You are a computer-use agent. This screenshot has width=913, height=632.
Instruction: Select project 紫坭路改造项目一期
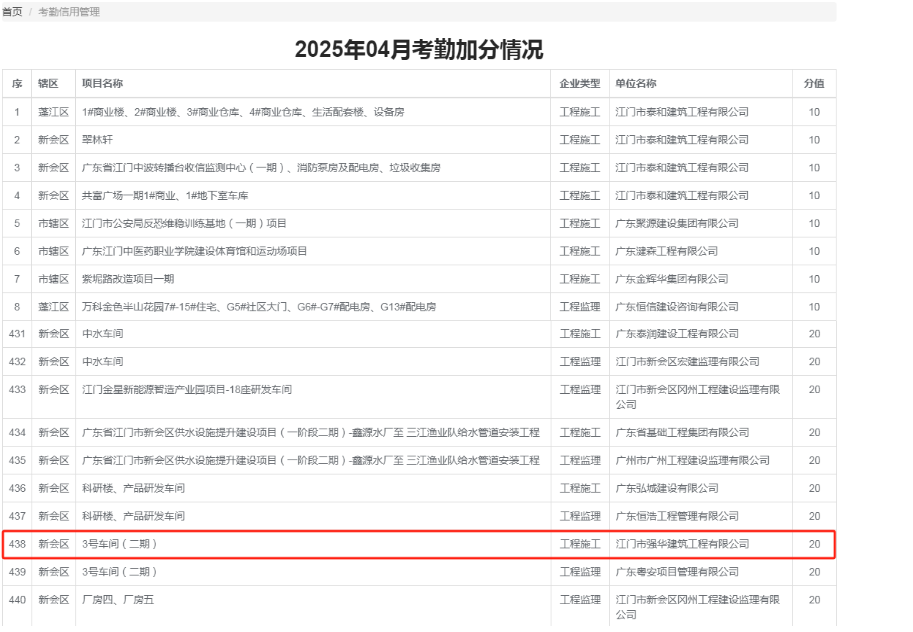[x=128, y=279]
